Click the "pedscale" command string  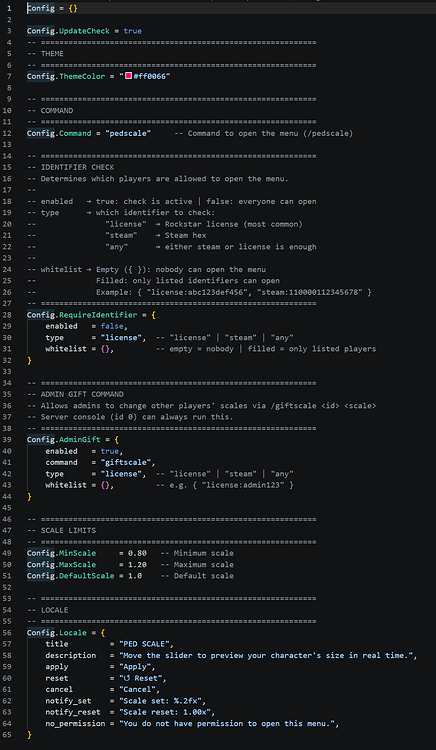[x=128, y=133]
